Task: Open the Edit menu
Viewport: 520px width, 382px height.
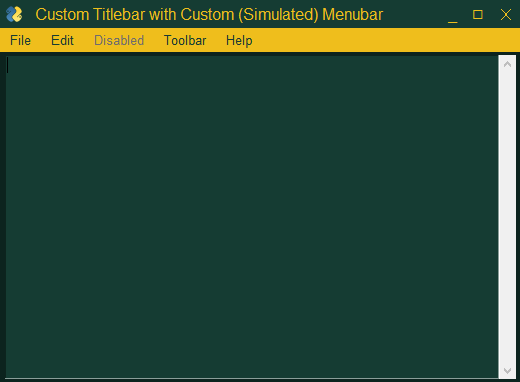Action: point(62,41)
